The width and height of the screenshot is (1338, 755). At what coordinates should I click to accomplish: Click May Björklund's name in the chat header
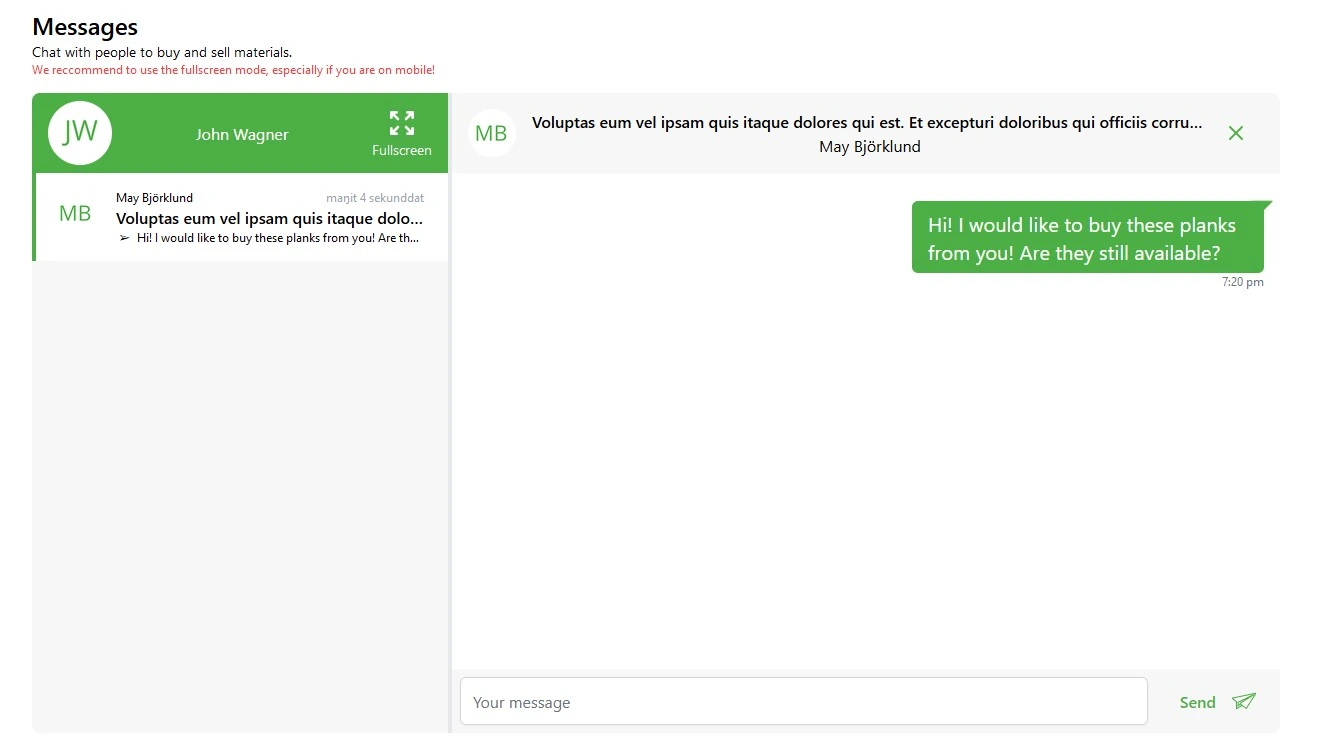pos(869,147)
